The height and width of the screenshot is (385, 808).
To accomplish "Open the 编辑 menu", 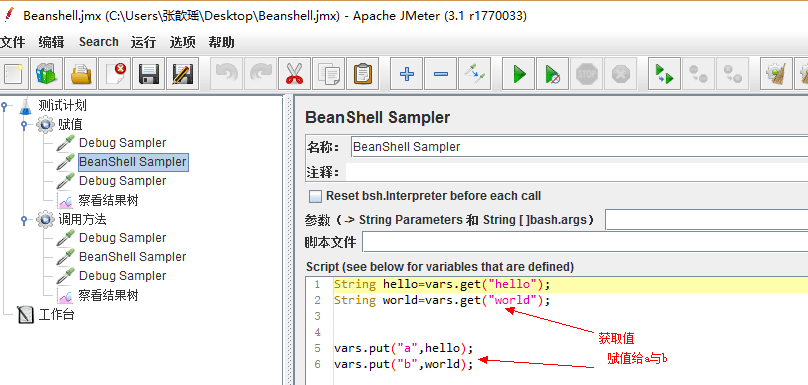I will point(51,42).
